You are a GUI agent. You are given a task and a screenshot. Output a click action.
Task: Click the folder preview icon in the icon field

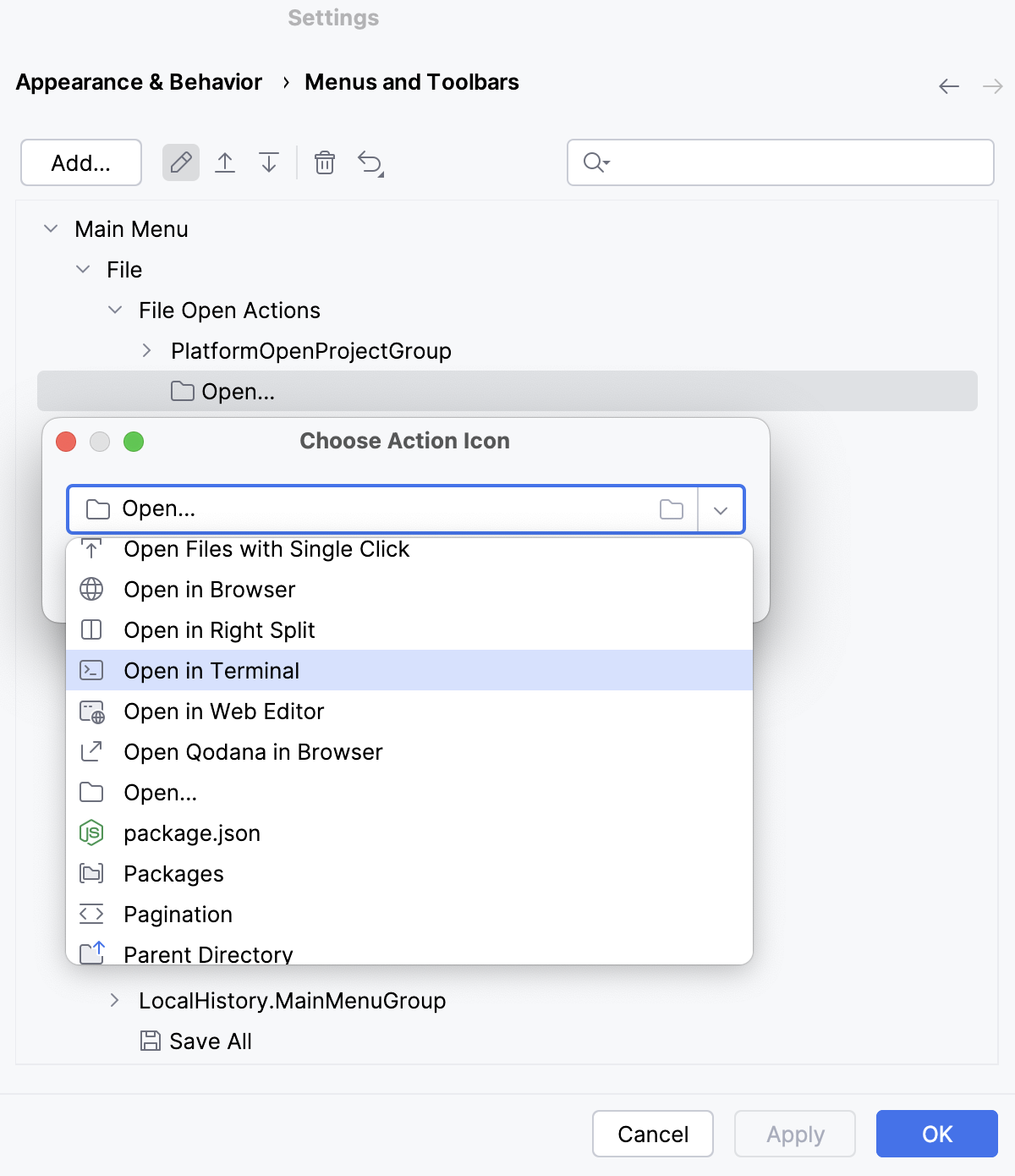point(671,508)
